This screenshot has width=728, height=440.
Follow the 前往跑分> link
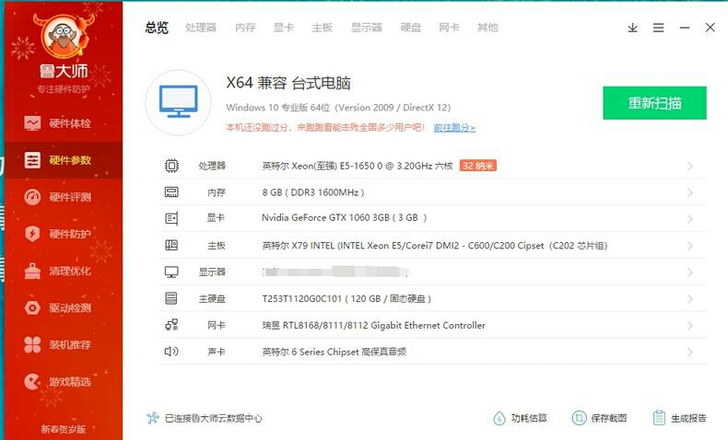[x=455, y=128]
